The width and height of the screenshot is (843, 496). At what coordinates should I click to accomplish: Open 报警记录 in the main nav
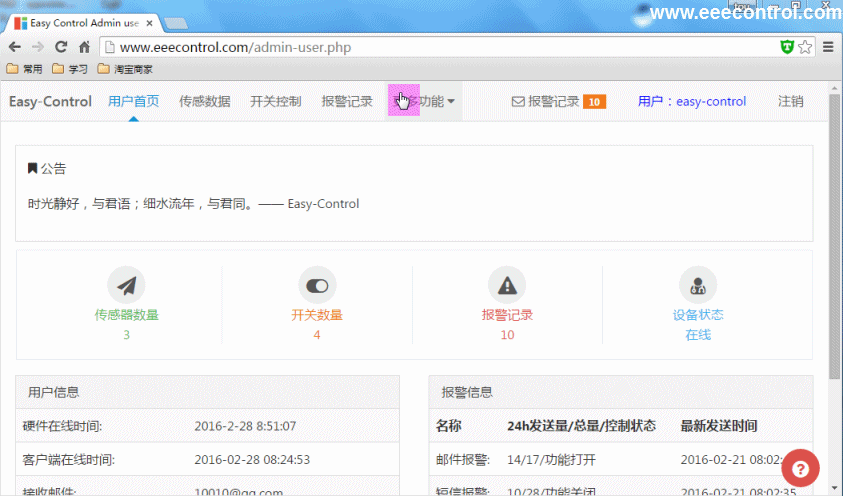pos(347,102)
